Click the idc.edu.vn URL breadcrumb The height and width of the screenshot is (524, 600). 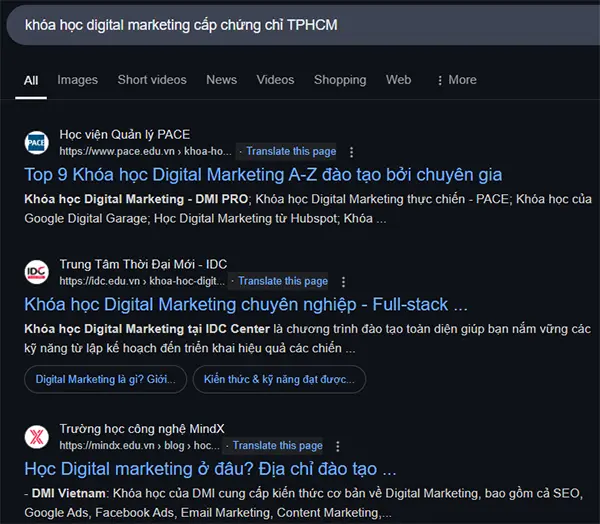[142, 281]
